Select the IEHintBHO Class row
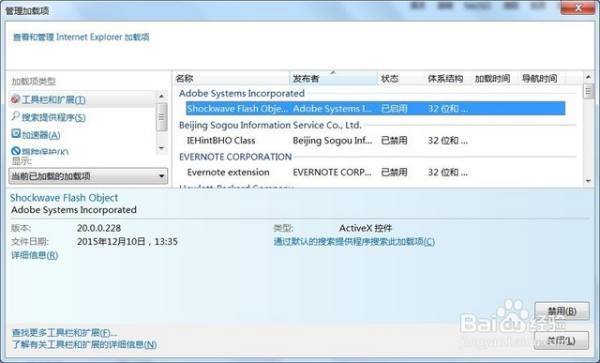 pos(375,140)
